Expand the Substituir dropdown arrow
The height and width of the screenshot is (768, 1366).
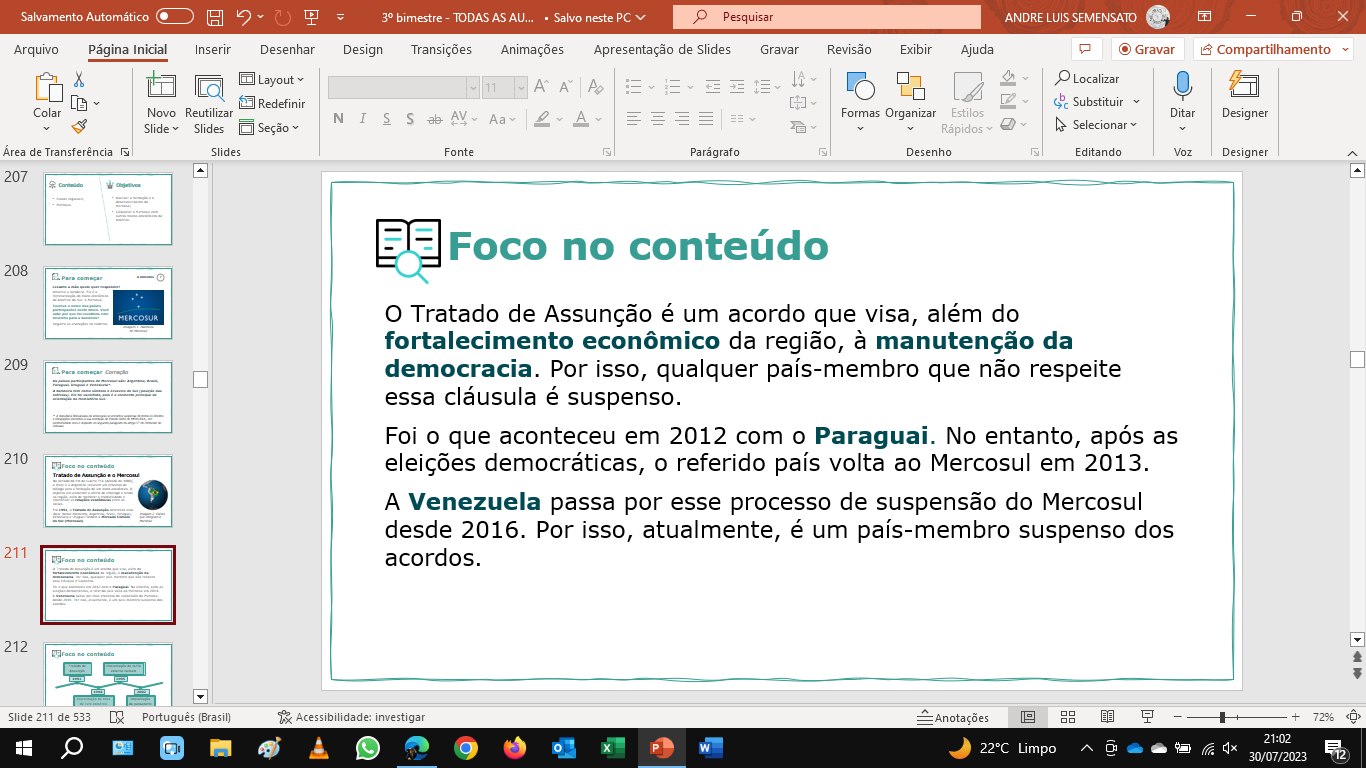1137,102
